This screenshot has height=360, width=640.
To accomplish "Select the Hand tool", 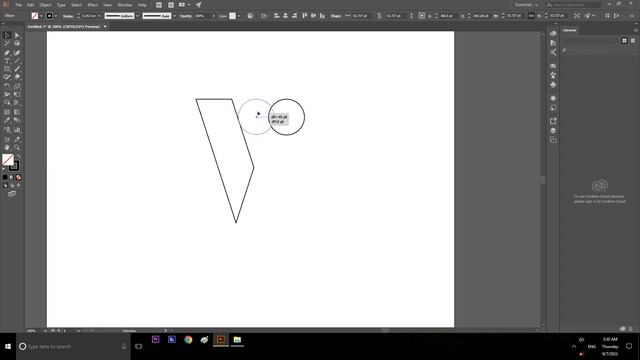I will point(7,148).
